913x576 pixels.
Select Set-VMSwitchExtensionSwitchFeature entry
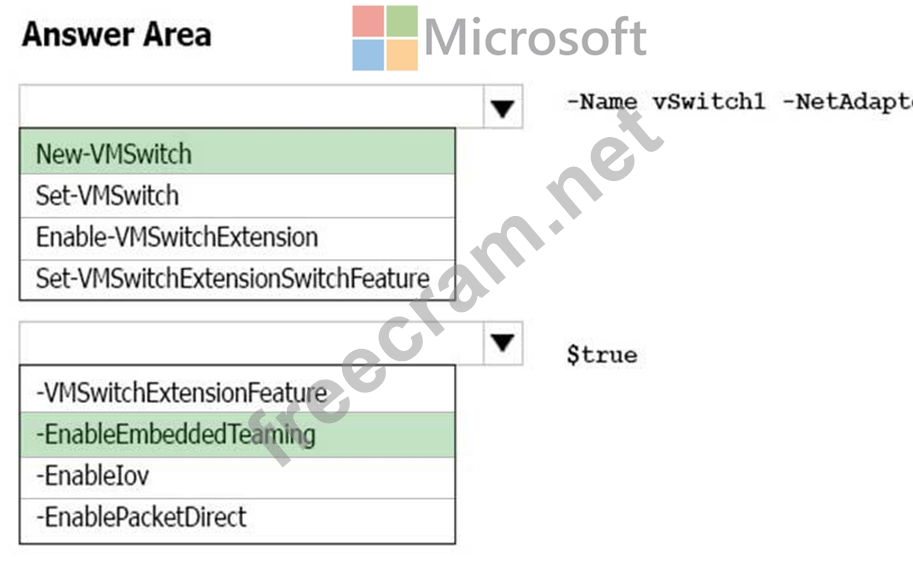tap(238, 280)
